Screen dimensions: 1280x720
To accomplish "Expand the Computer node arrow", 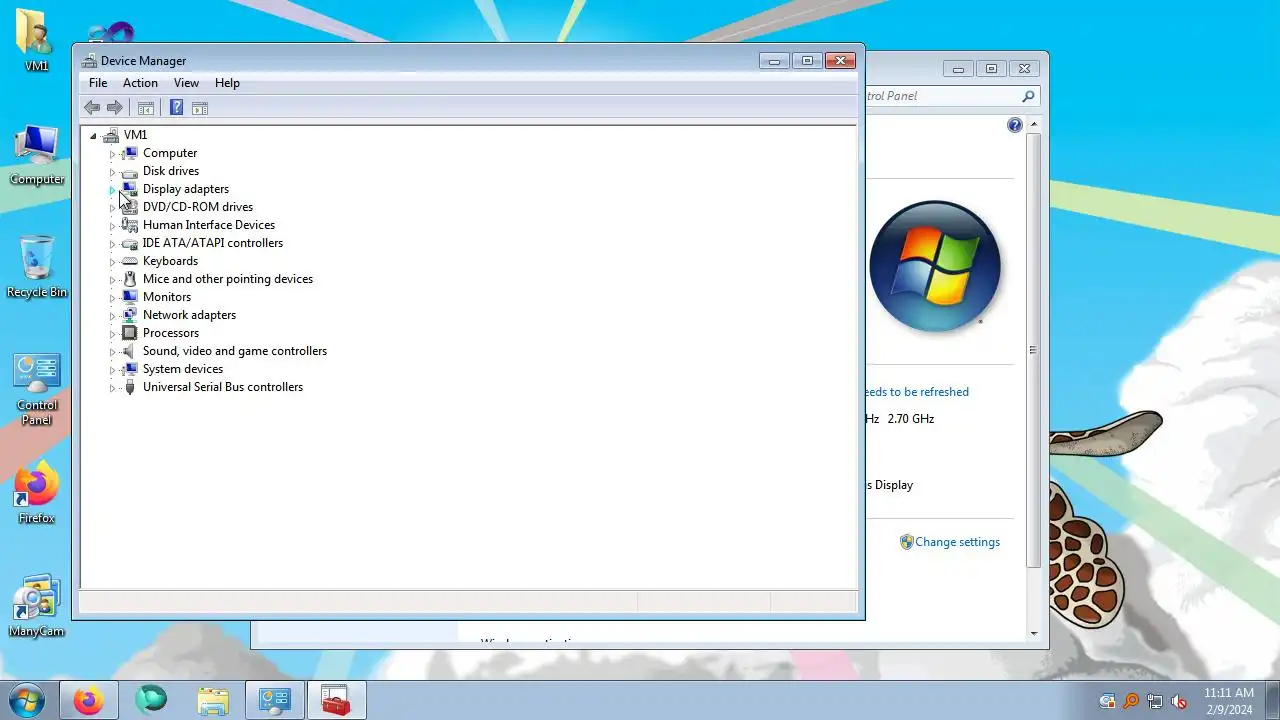I will pyautogui.click(x=112, y=154).
